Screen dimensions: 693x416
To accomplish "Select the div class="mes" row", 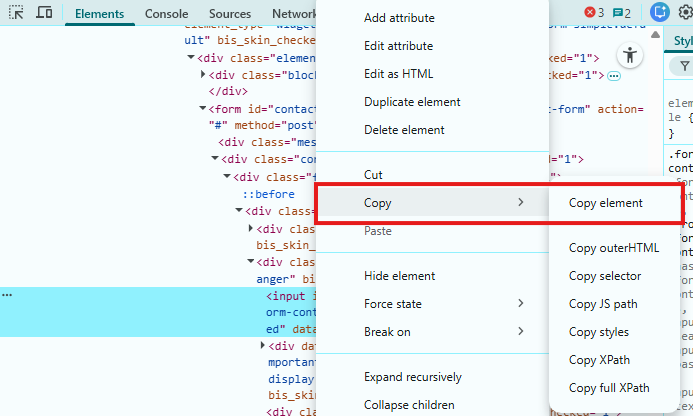I will coord(267,142).
